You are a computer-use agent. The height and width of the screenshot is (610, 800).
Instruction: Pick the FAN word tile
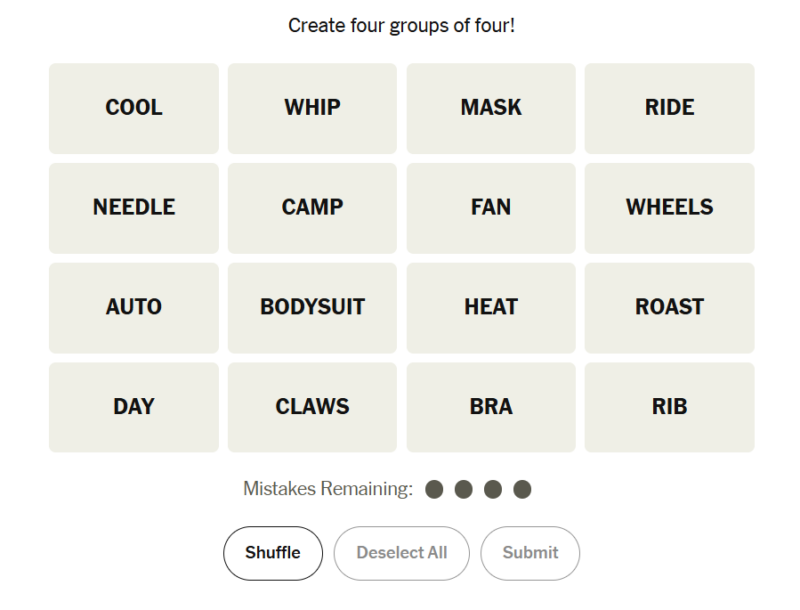click(x=491, y=208)
